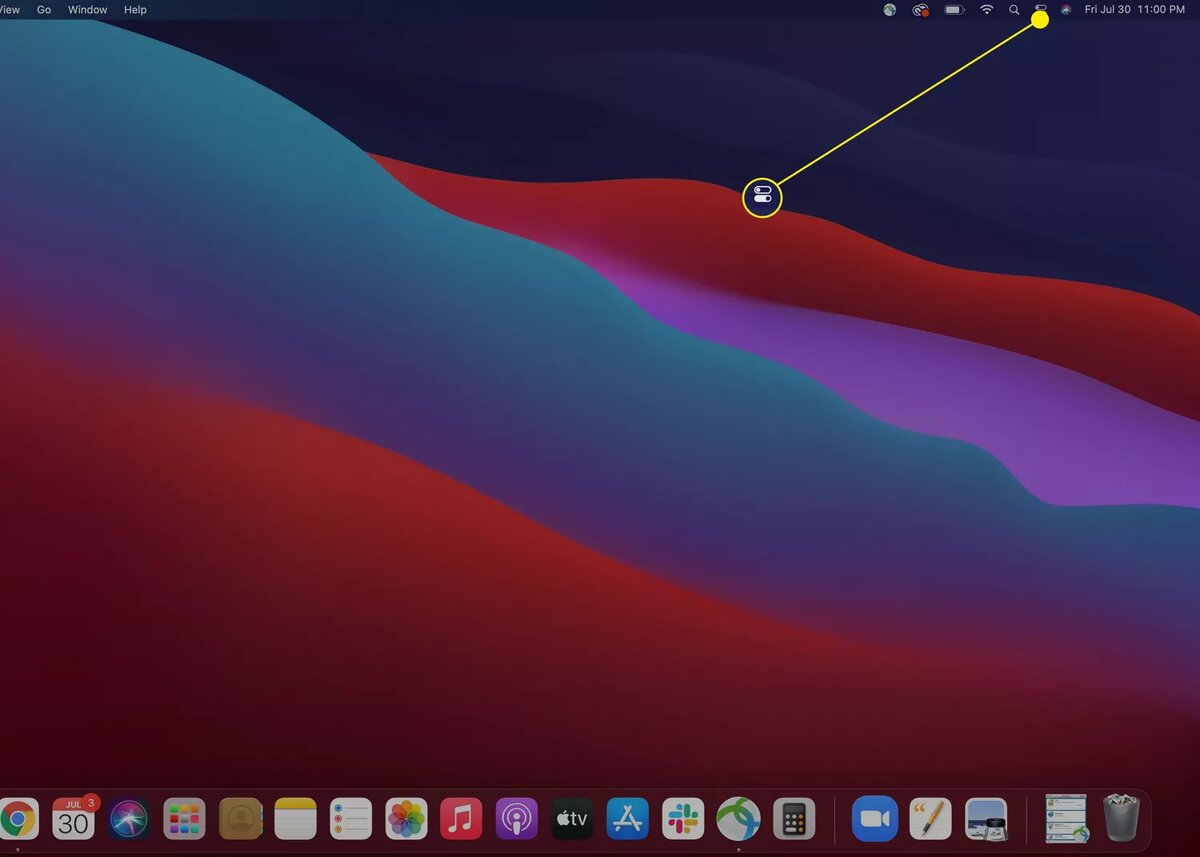Open the Apple TV app
Viewport: 1200px width, 857px height.
click(x=573, y=819)
